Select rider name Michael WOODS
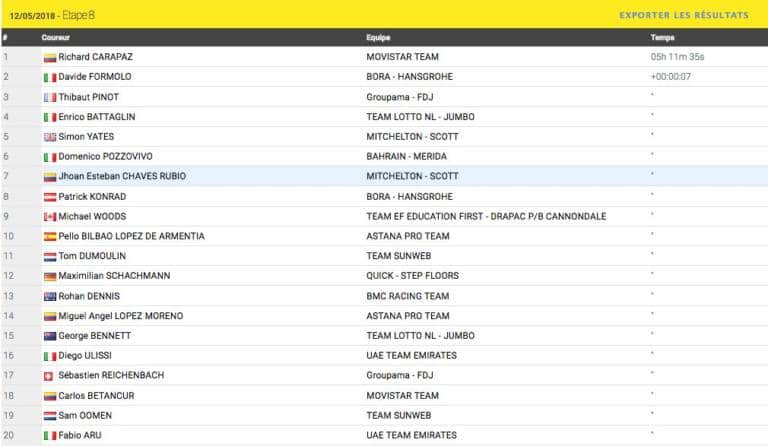The height and width of the screenshot is (446, 768). [92, 216]
